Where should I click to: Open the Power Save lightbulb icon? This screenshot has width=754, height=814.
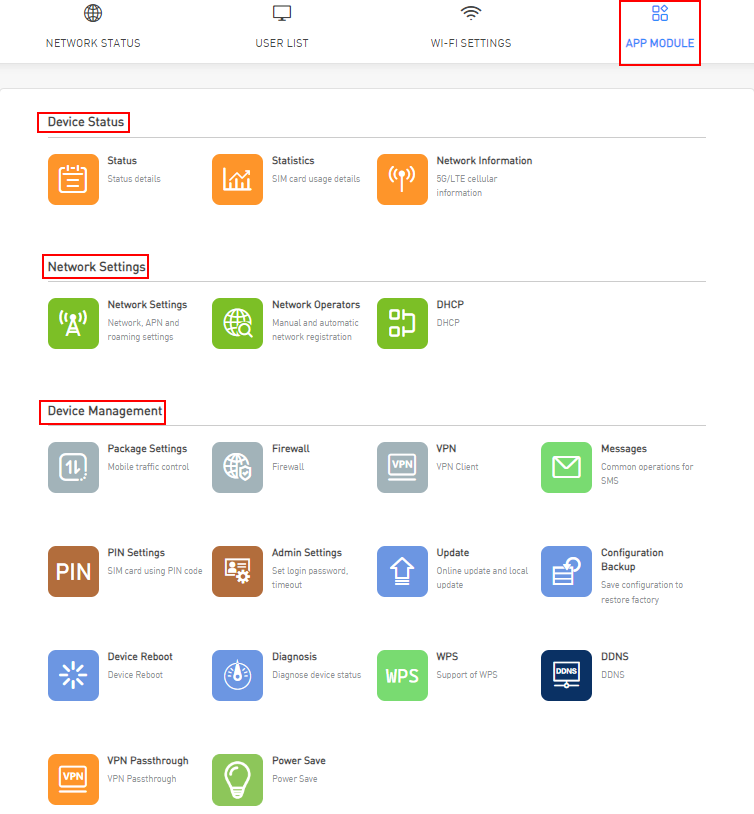click(237, 779)
